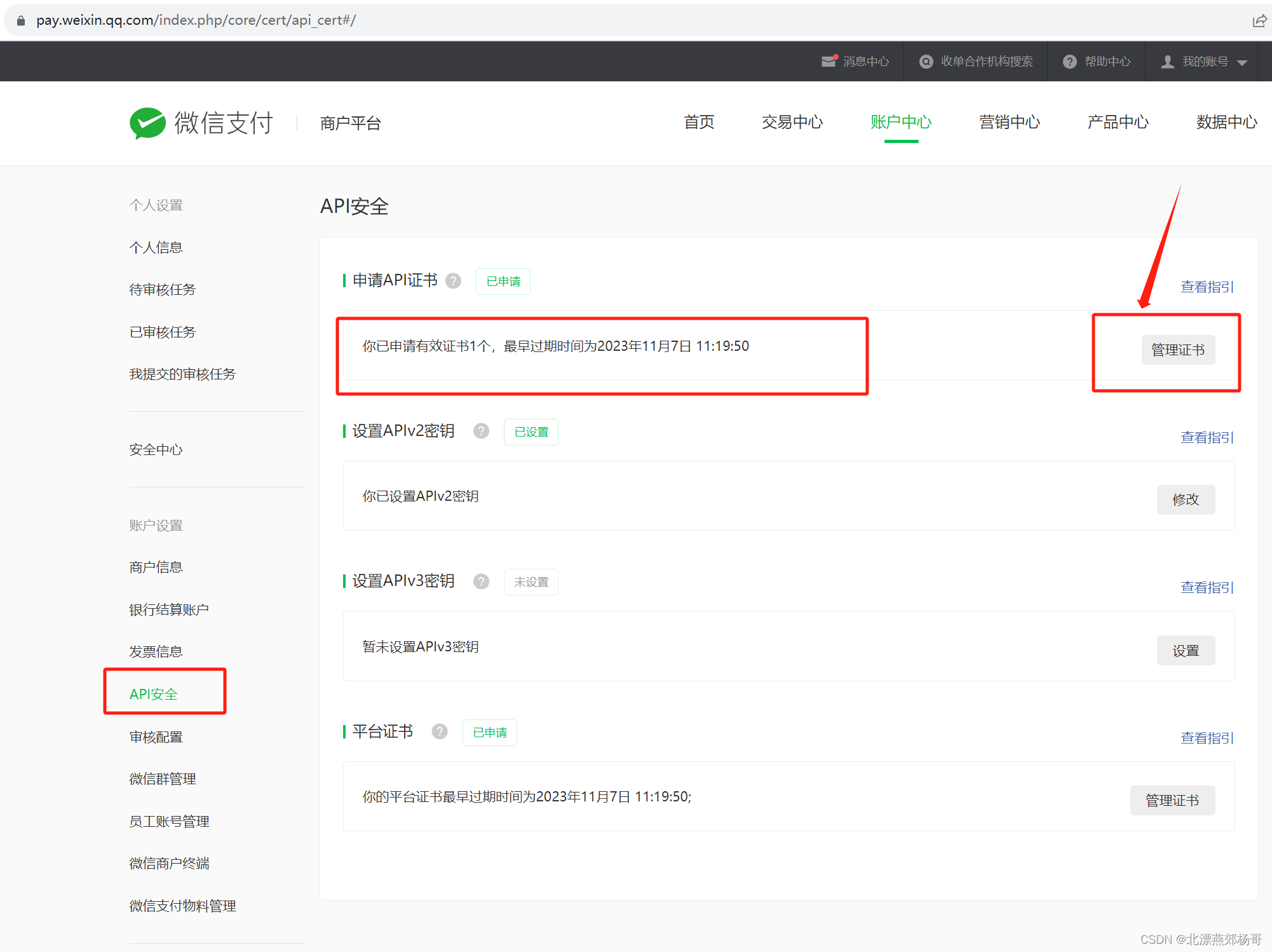Screen dimensions: 1272x952
Task: Click the WeChat Pay logo icon
Action: pyautogui.click(x=147, y=123)
